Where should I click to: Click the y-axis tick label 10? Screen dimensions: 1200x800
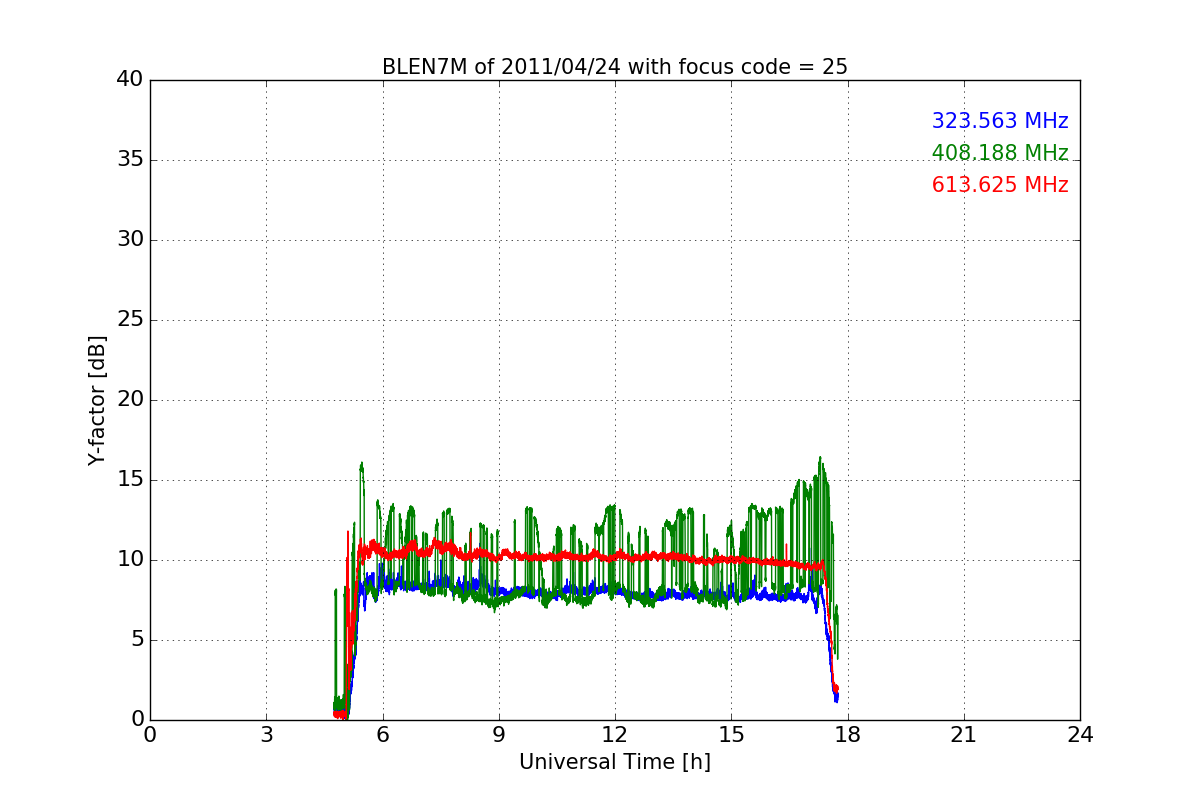(130, 560)
